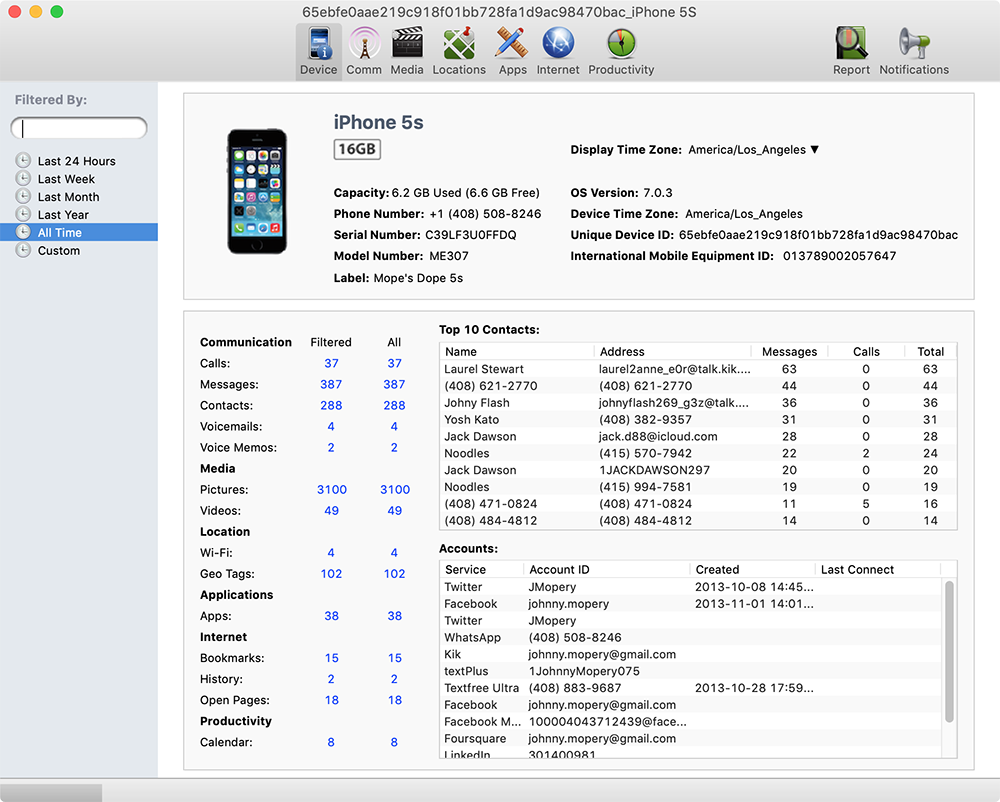Click the clock icon beside Last Year
1000x802 pixels.
(23, 214)
